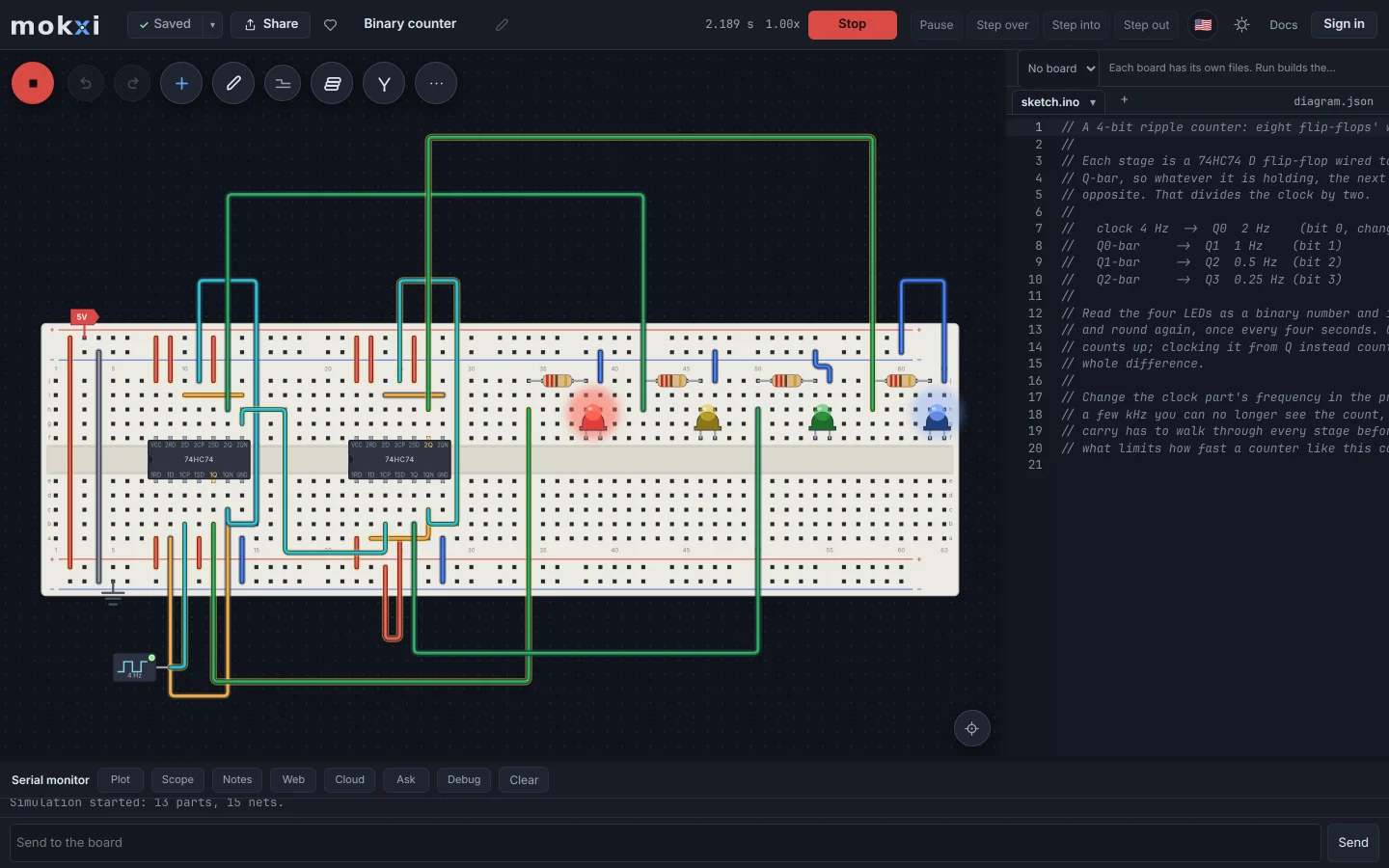Viewport: 1389px width, 868px height.
Task: Open the layers stack tool
Action: (x=332, y=83)
